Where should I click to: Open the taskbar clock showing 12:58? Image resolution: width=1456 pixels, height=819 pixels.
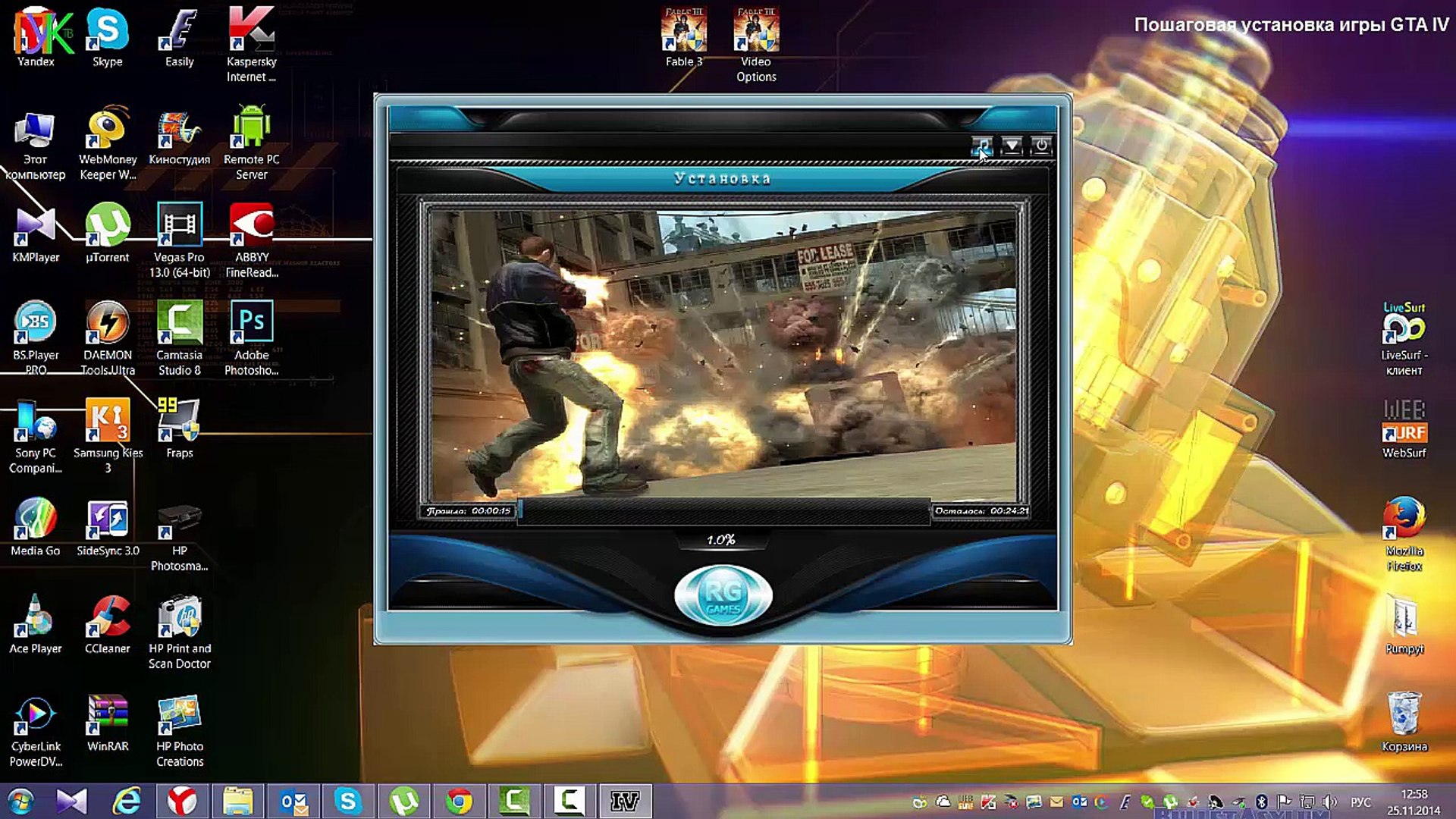[x=1414, y=802]
